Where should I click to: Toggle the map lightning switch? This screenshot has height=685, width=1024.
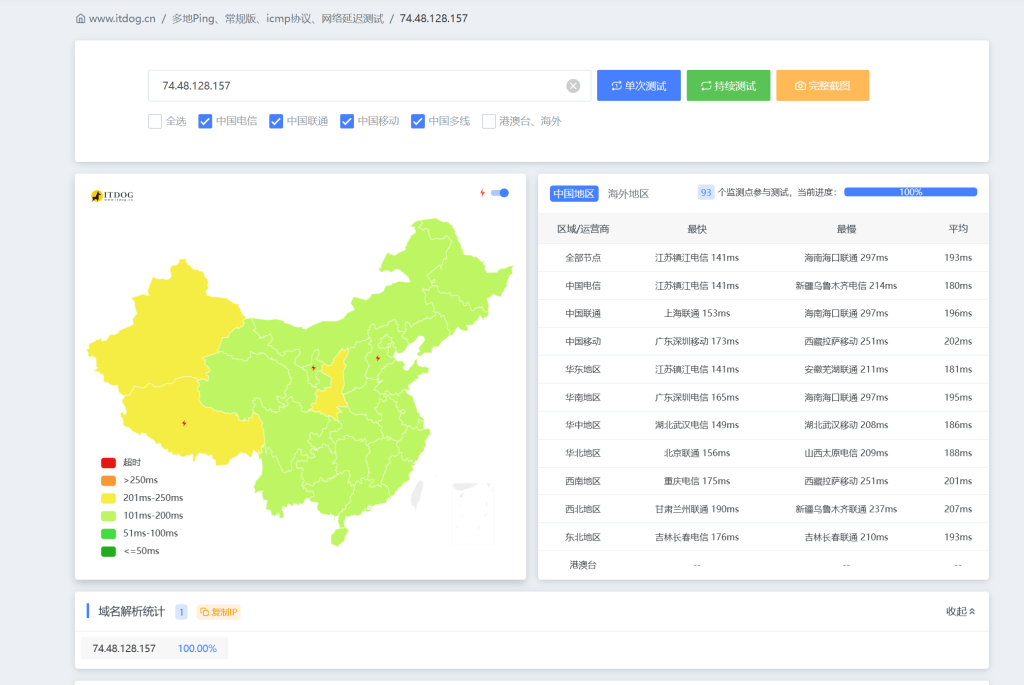click(500, 193)
